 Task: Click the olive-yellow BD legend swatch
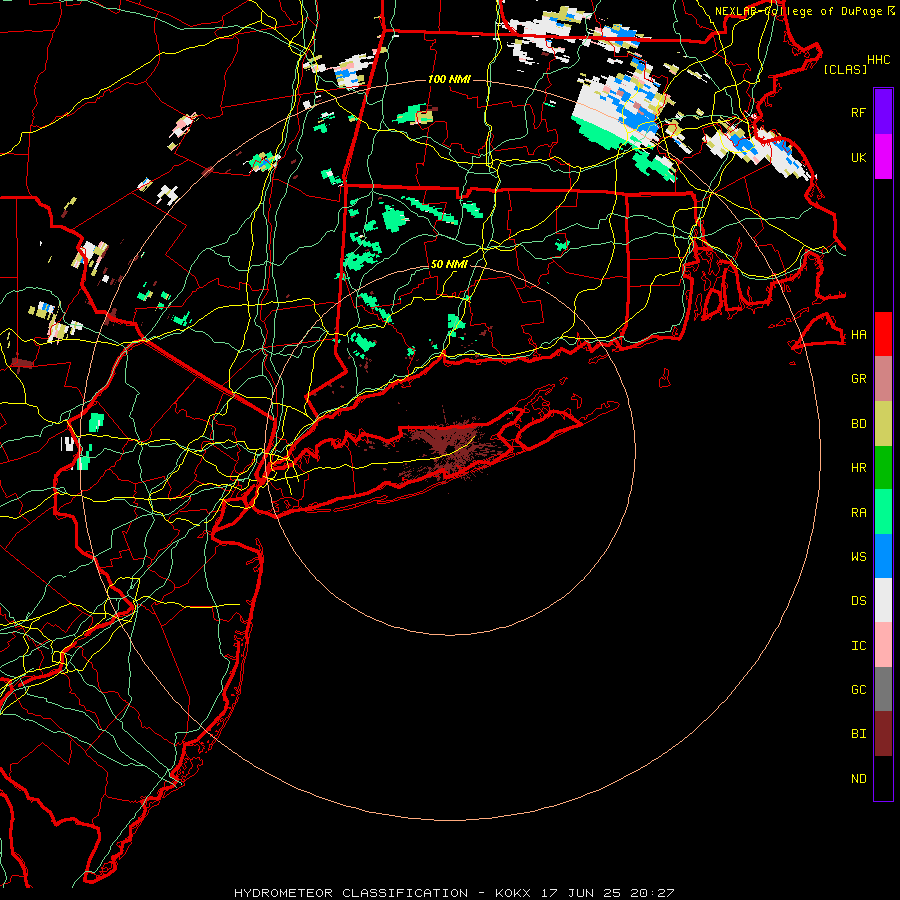click(x=883, y=423)
